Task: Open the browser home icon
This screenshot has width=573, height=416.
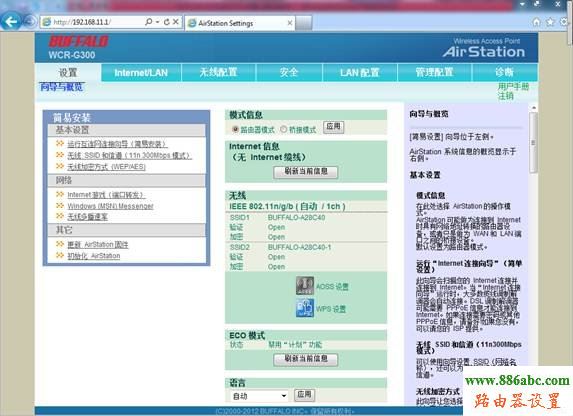Action: [536, 22]
